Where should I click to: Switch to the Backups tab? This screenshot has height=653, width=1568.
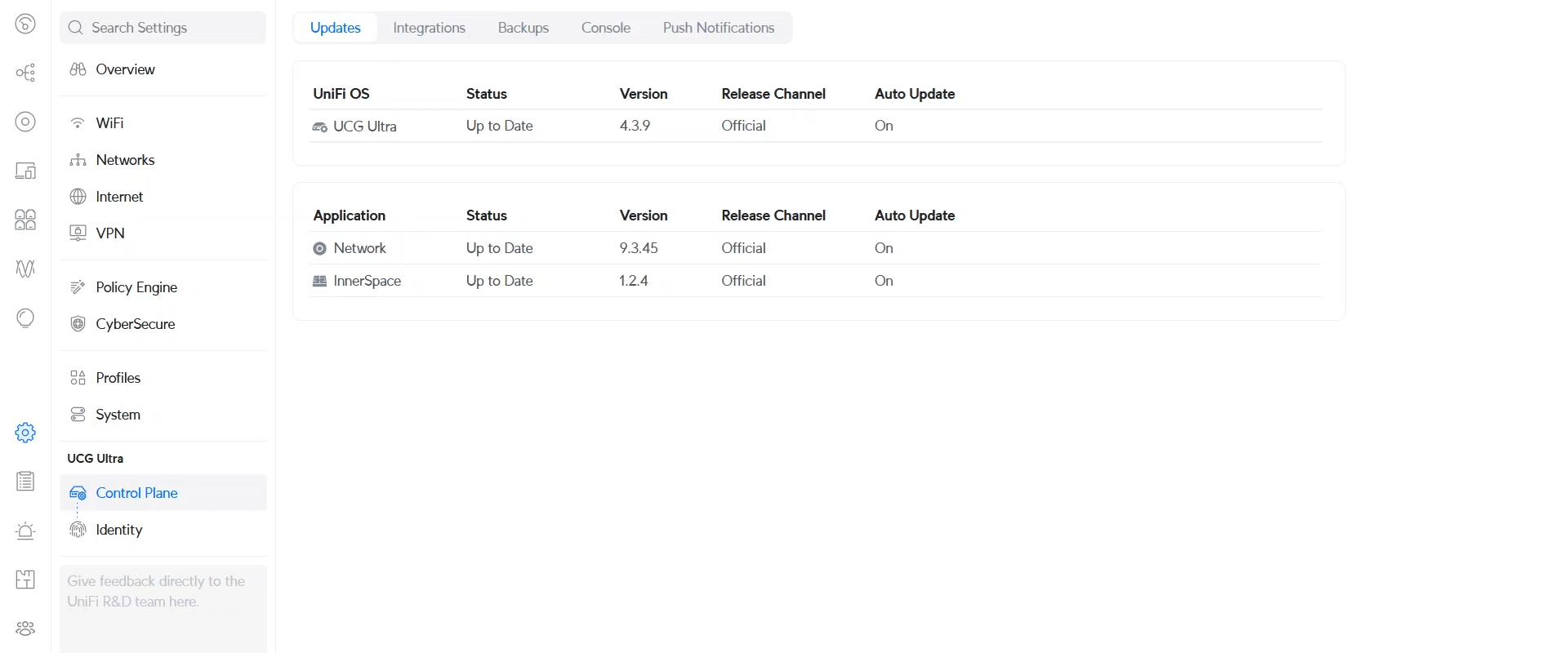tap(523, 28)
